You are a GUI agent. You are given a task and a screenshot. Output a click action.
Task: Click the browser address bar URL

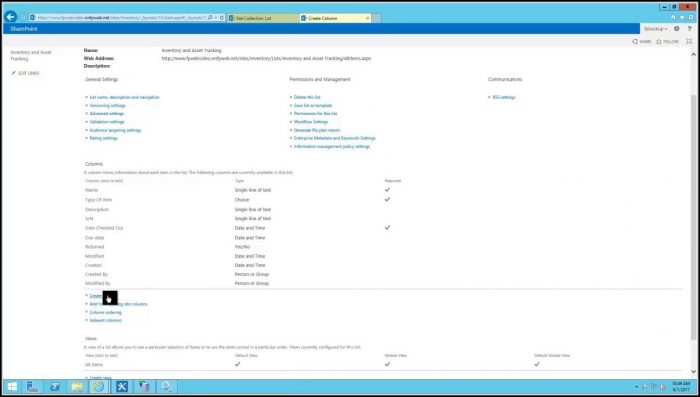(121, 18)
